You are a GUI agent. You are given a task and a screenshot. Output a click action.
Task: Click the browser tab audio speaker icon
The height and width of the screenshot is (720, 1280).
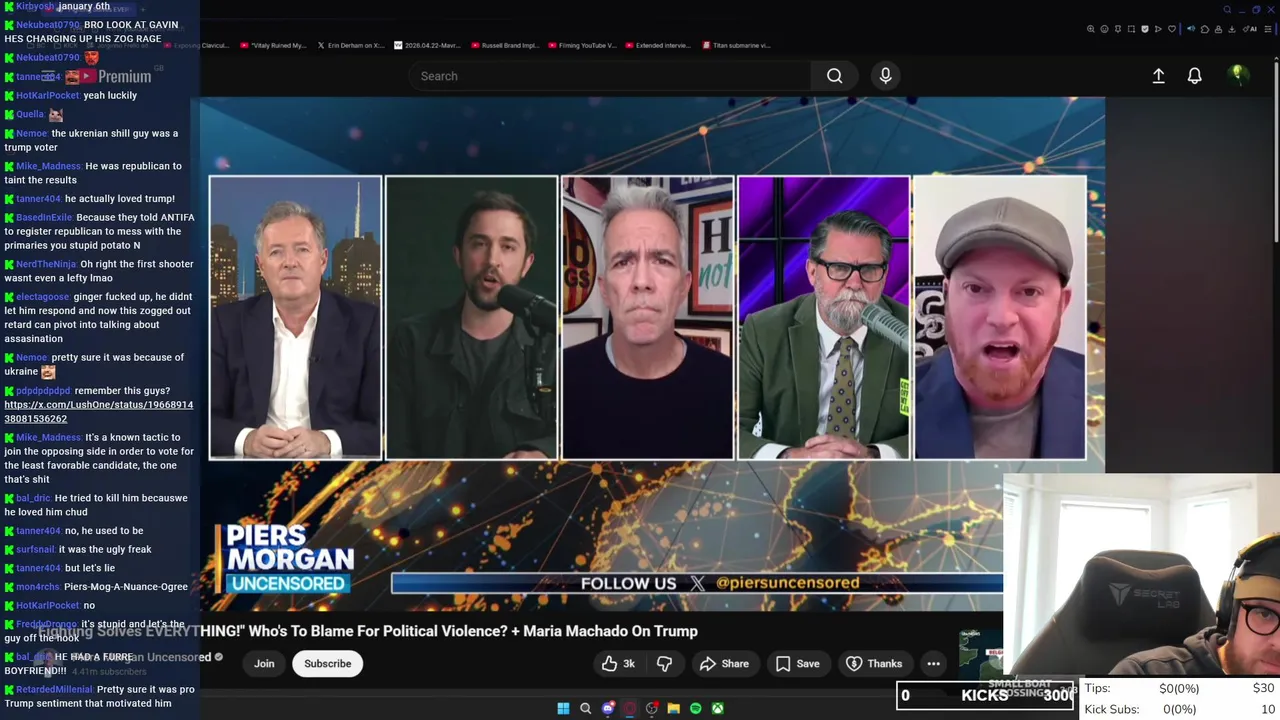point(1191,29)
